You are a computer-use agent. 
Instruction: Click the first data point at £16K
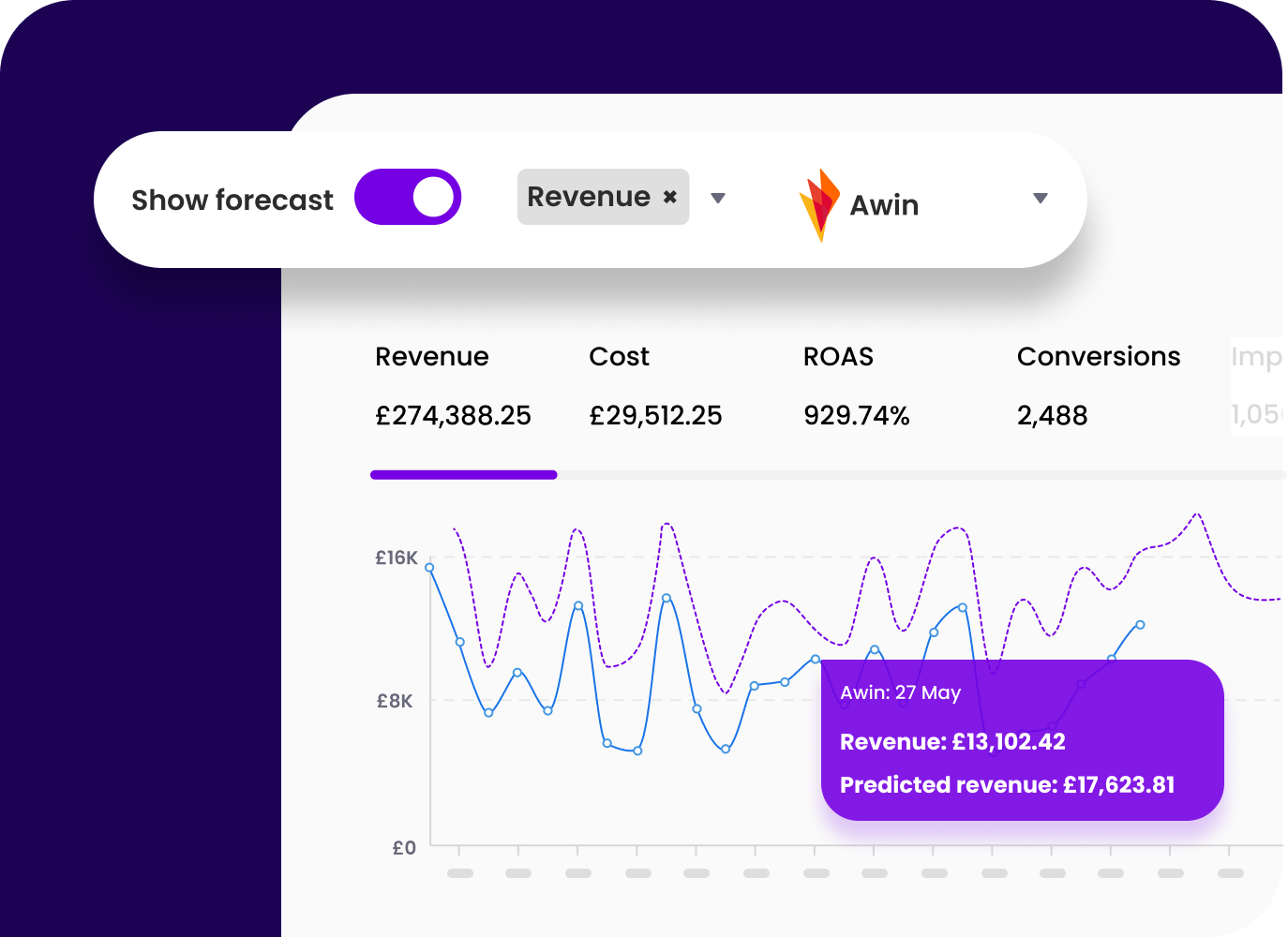coord(429,567)
